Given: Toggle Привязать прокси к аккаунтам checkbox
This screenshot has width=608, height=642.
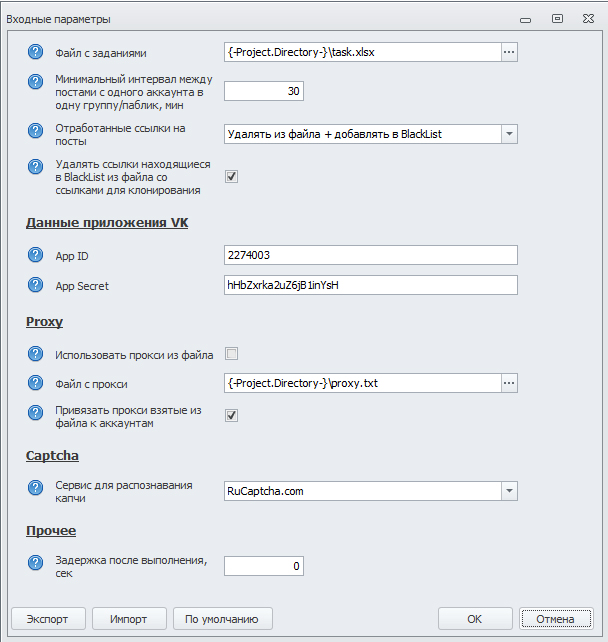Looking at the screenshot, I should click(231, 415).
